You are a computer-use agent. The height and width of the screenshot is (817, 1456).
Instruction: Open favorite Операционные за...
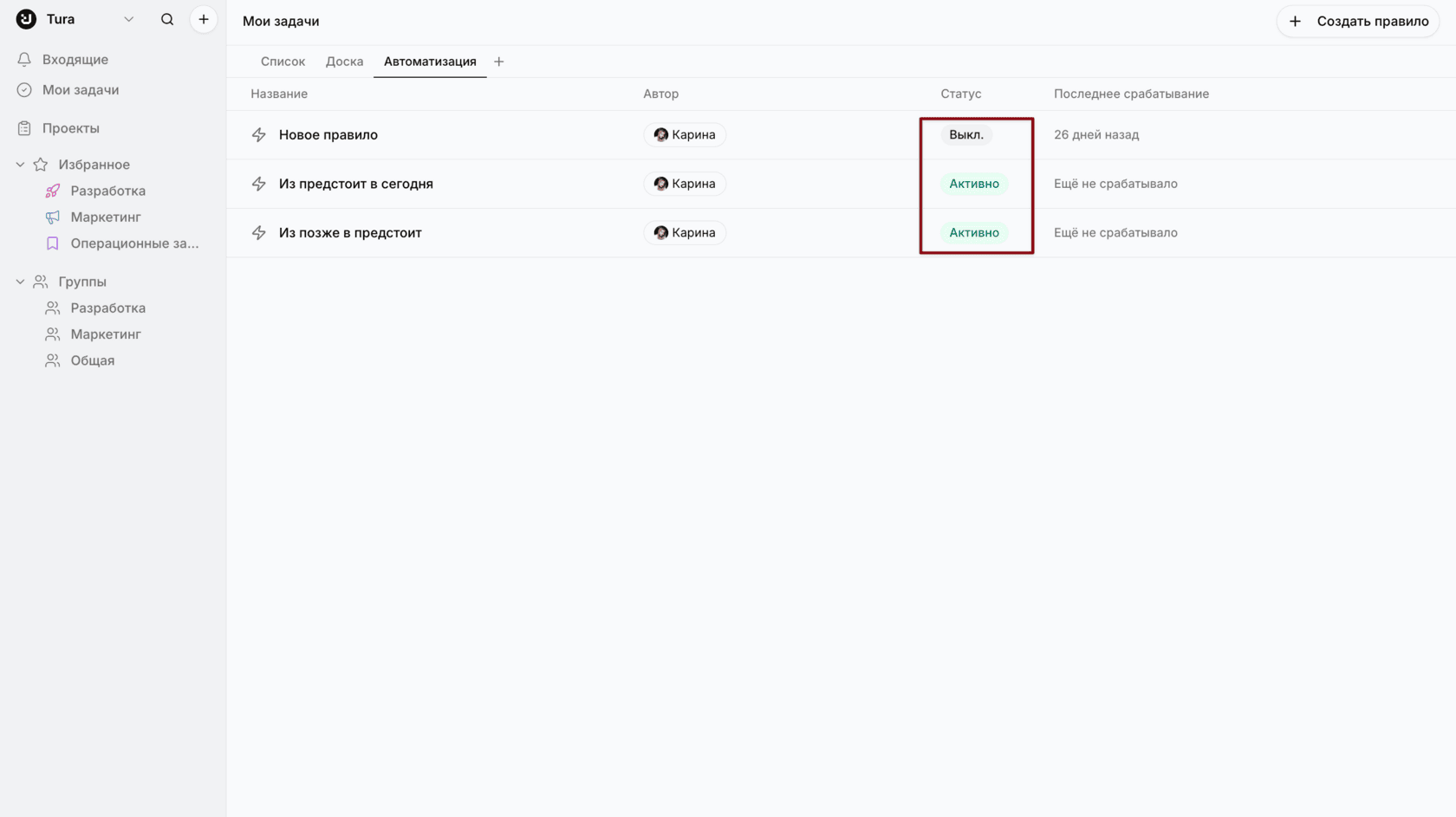tap(135, 243)
